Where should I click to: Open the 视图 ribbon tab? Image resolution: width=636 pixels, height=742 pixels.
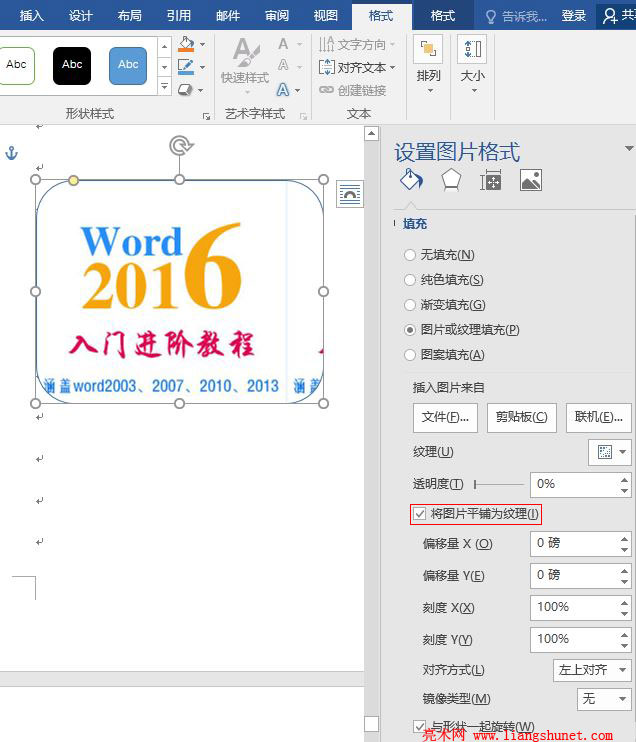(x=326, y=16)
